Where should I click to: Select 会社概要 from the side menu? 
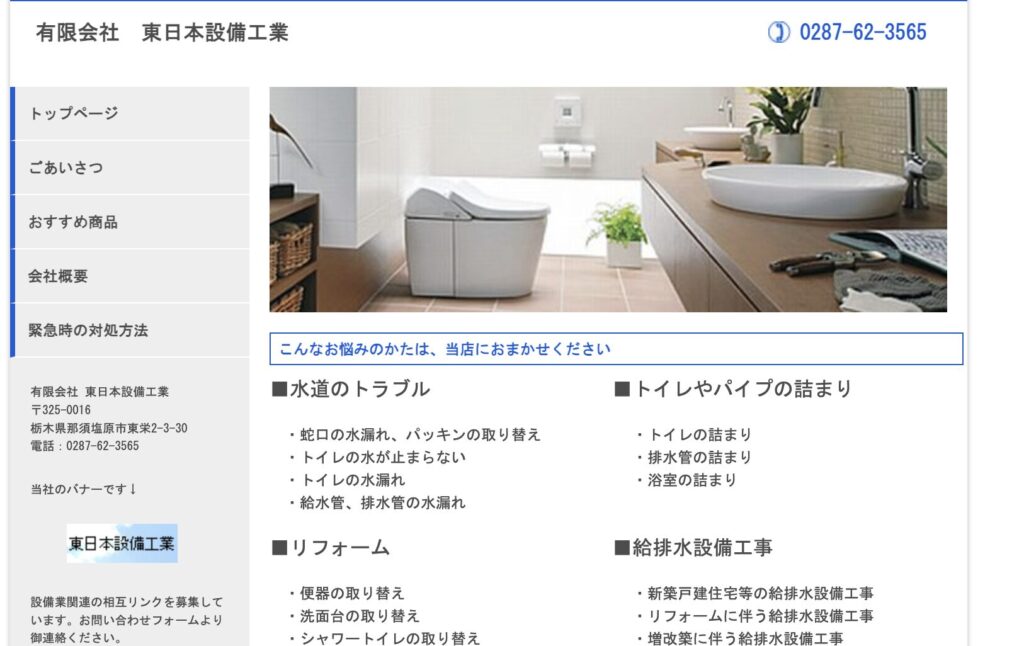[130, 276]
